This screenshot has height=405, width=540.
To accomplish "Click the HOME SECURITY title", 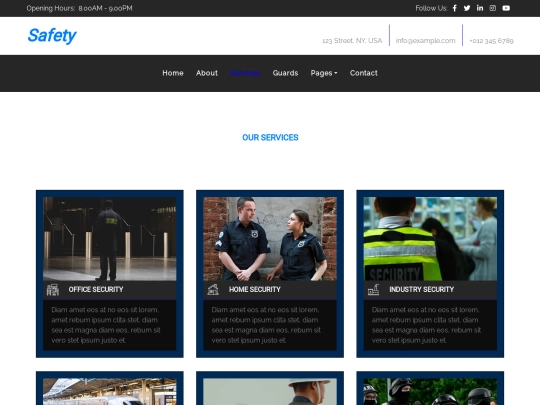I will click(255, 290).
